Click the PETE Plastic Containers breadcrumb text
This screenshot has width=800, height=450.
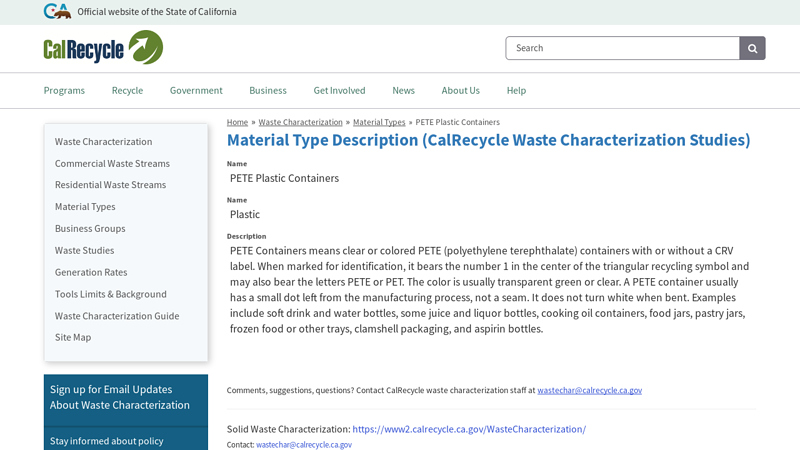tap(458, 122)
